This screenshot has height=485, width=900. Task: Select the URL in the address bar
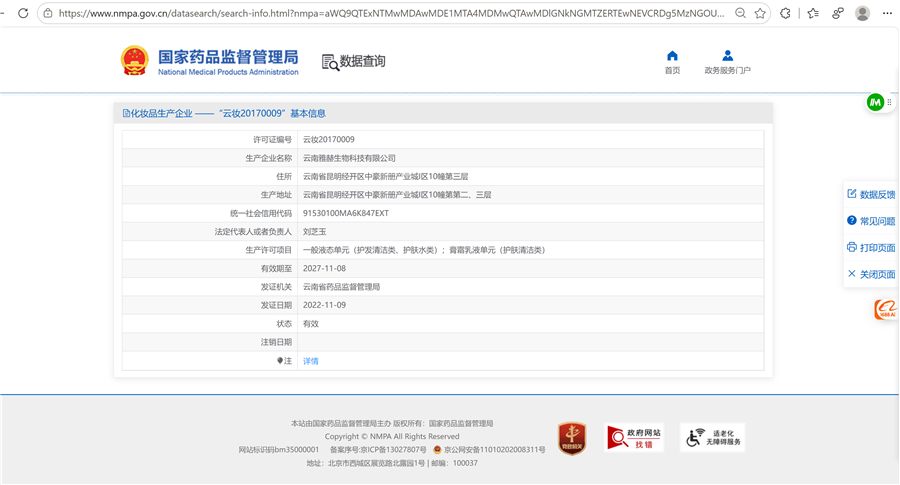(391, 13)
